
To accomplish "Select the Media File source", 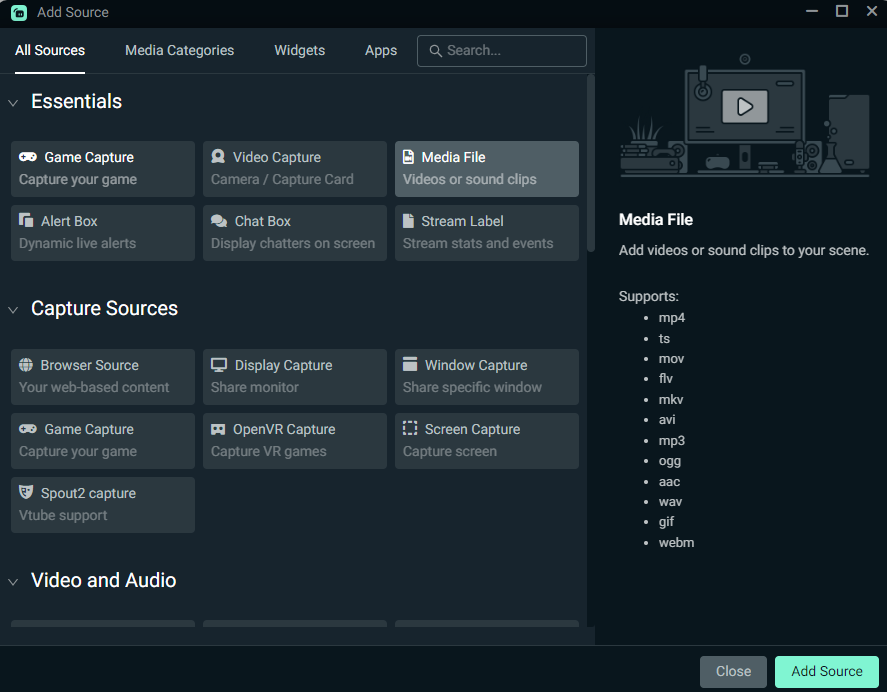I will (486, 168).
